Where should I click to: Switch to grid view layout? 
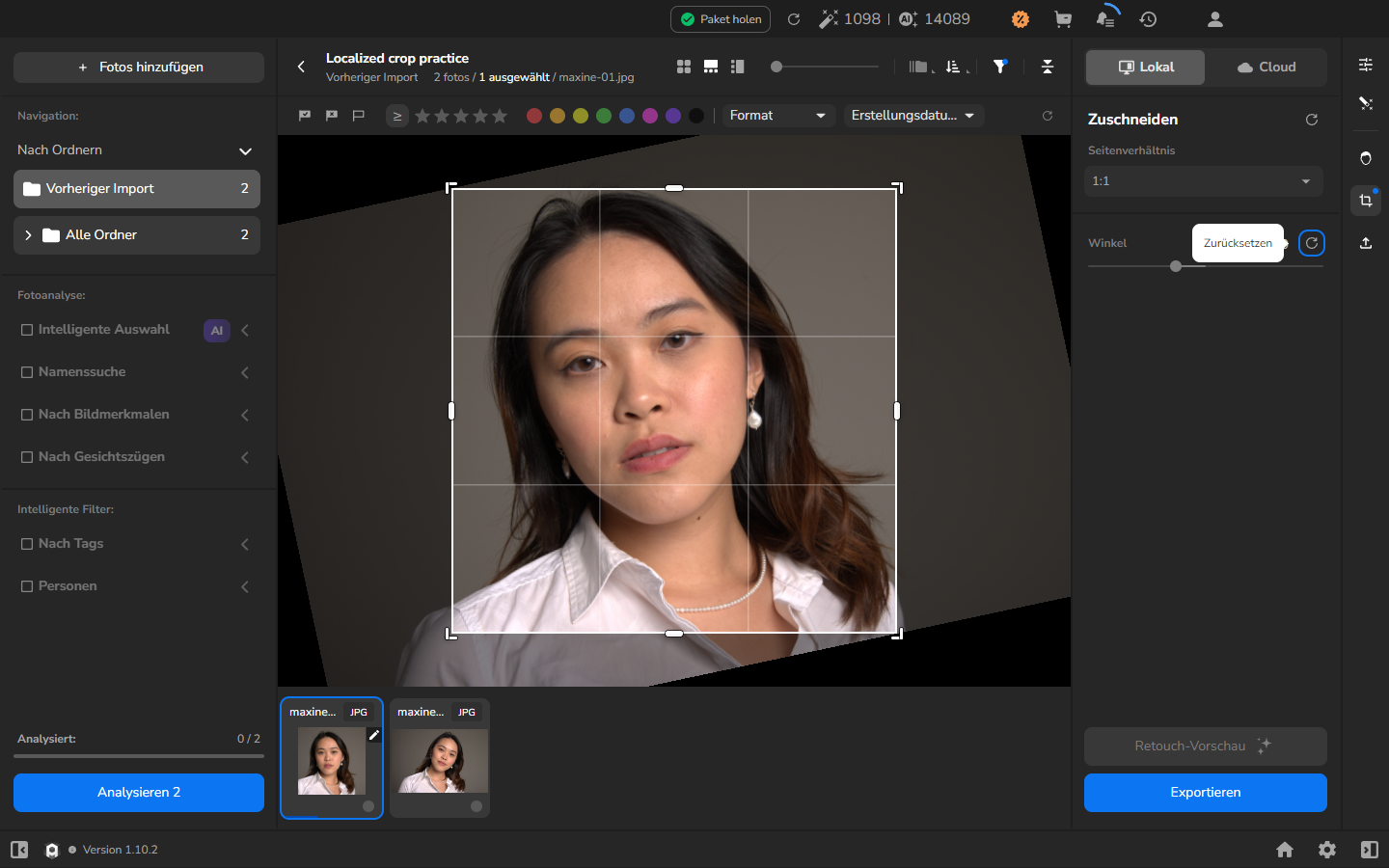click(x=684, y=67)
